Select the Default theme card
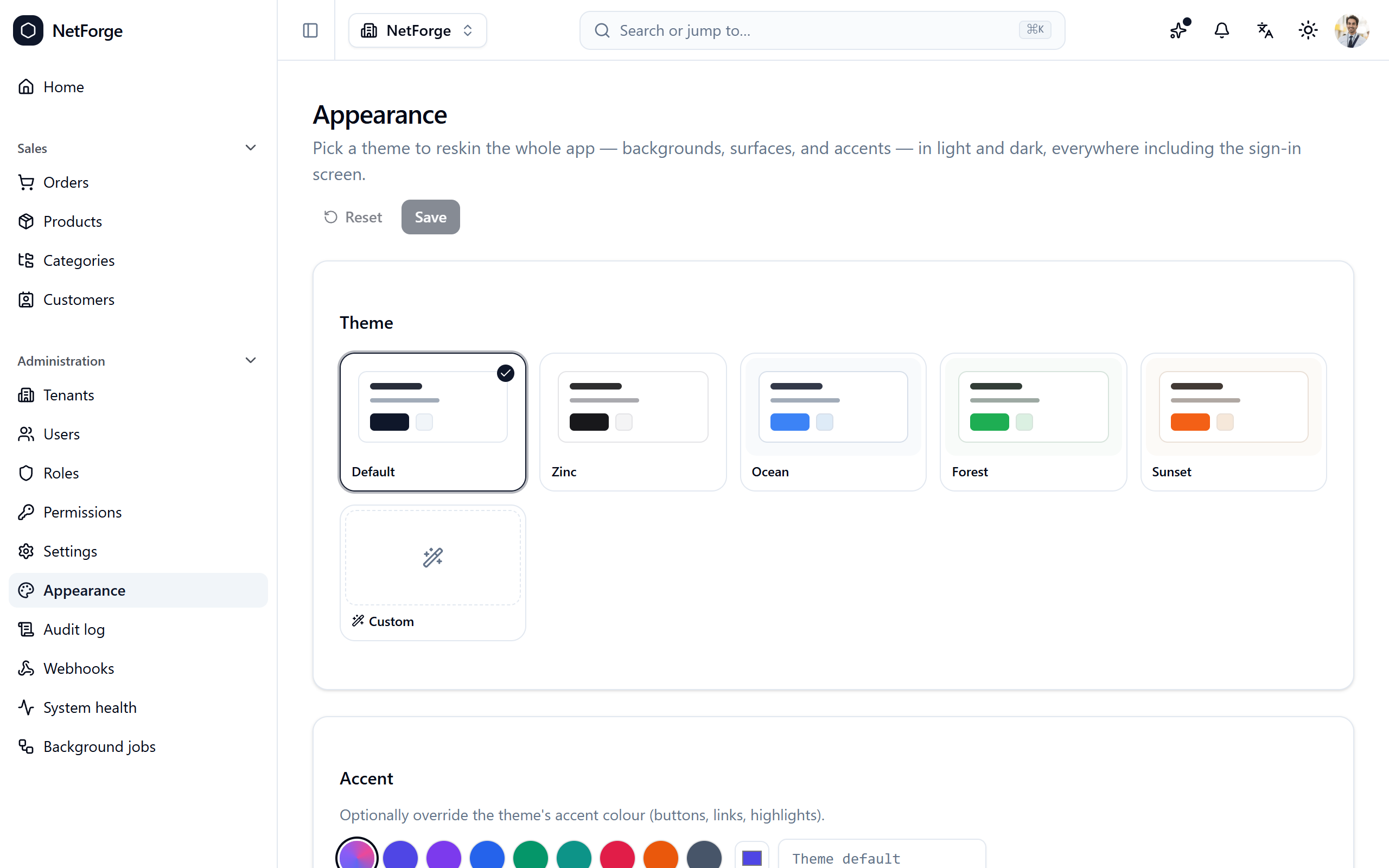The image size is (1389, 868). [x=433, y=422]
